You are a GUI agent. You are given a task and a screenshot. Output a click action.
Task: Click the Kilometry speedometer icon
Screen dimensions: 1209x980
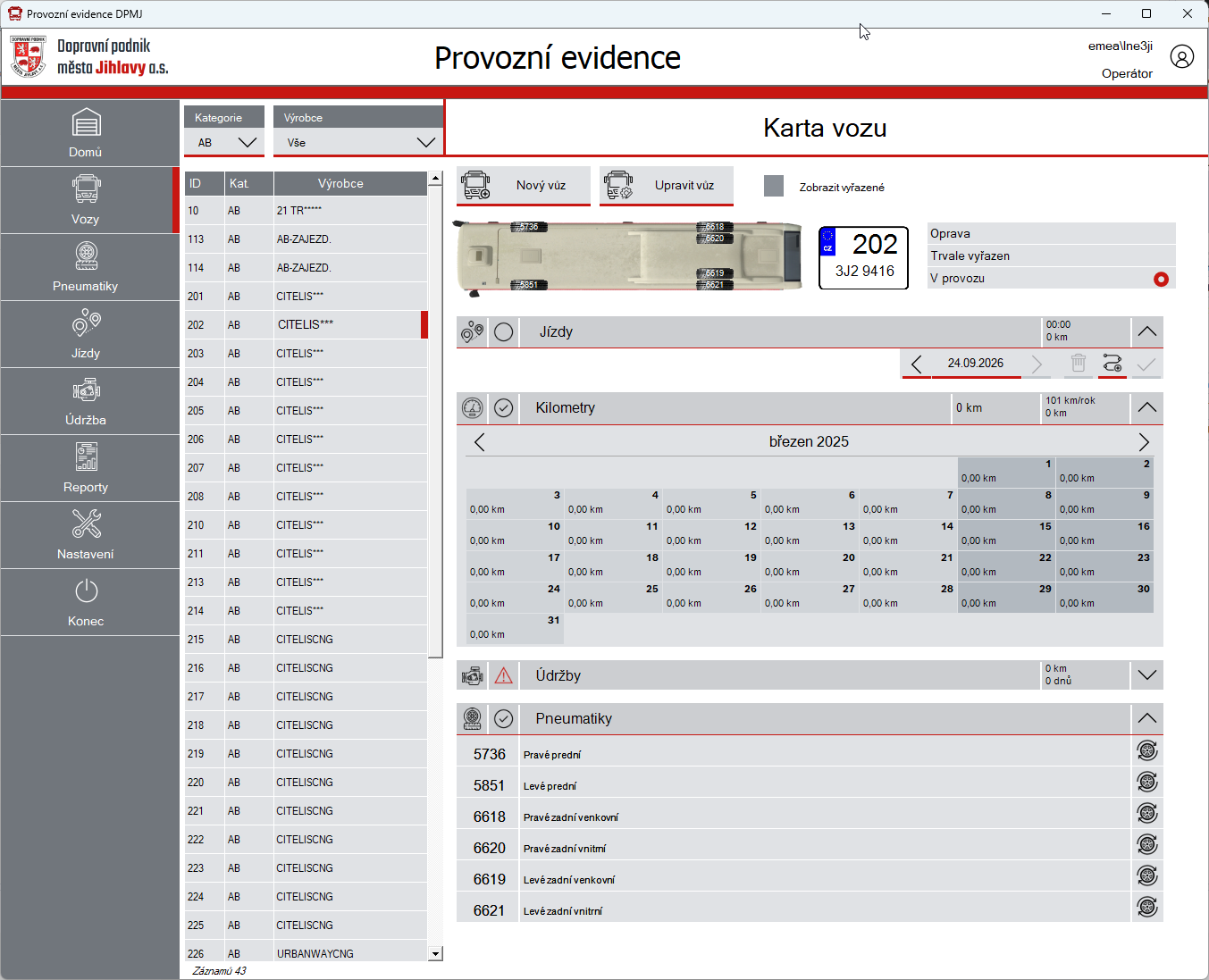(x=472, y=408)
